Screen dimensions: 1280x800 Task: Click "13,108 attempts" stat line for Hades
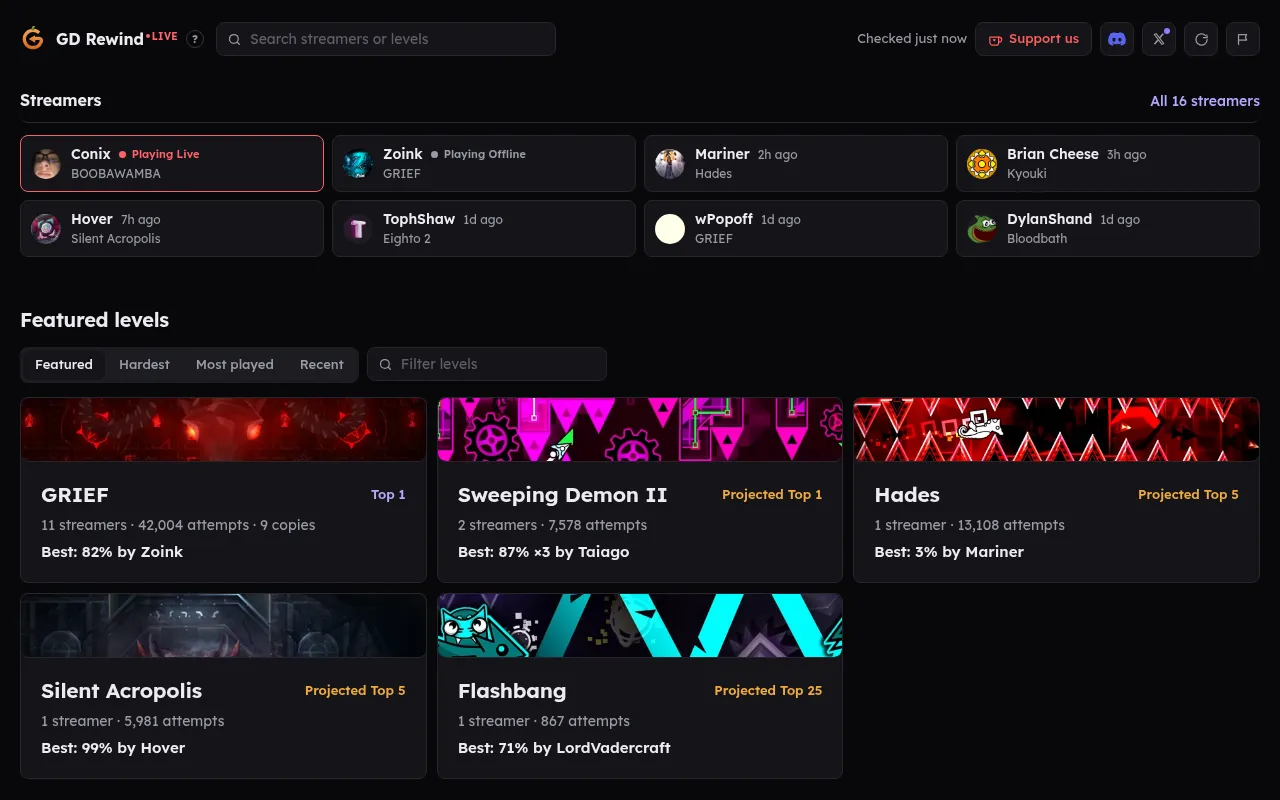click(x=1012, y=525)
